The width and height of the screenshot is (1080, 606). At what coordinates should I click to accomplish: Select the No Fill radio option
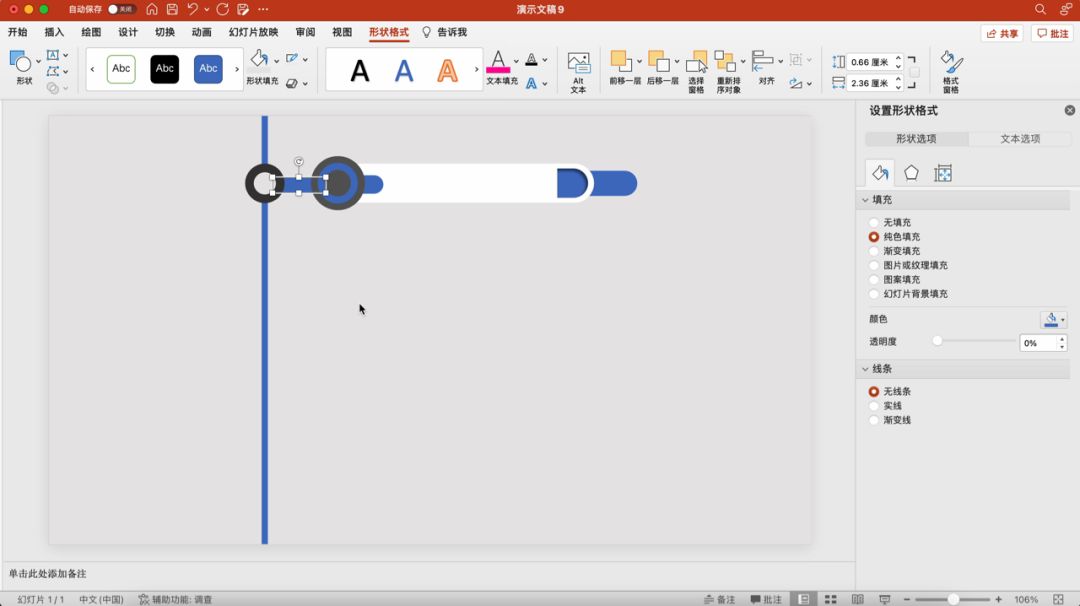[874, 222]
